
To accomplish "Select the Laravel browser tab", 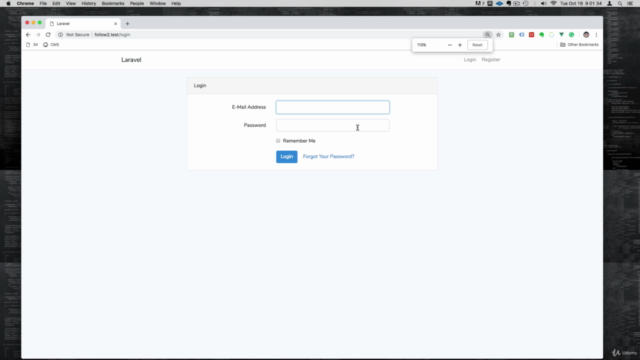I will pos(82,24).
